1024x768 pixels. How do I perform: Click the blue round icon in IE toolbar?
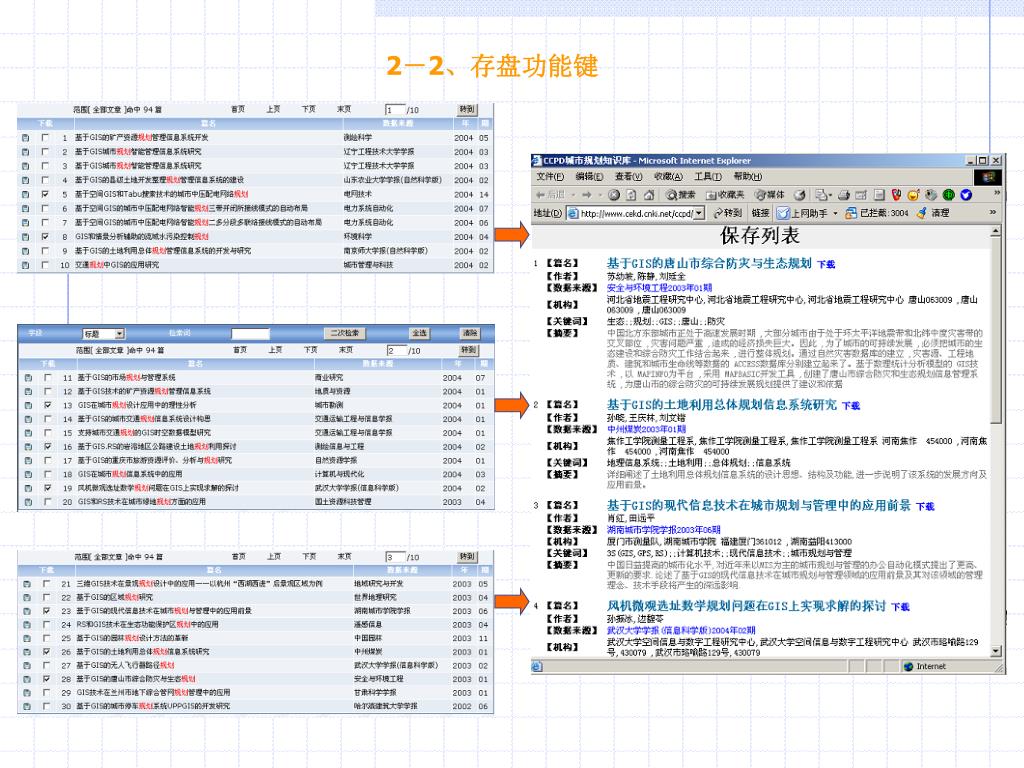[966, 195]
